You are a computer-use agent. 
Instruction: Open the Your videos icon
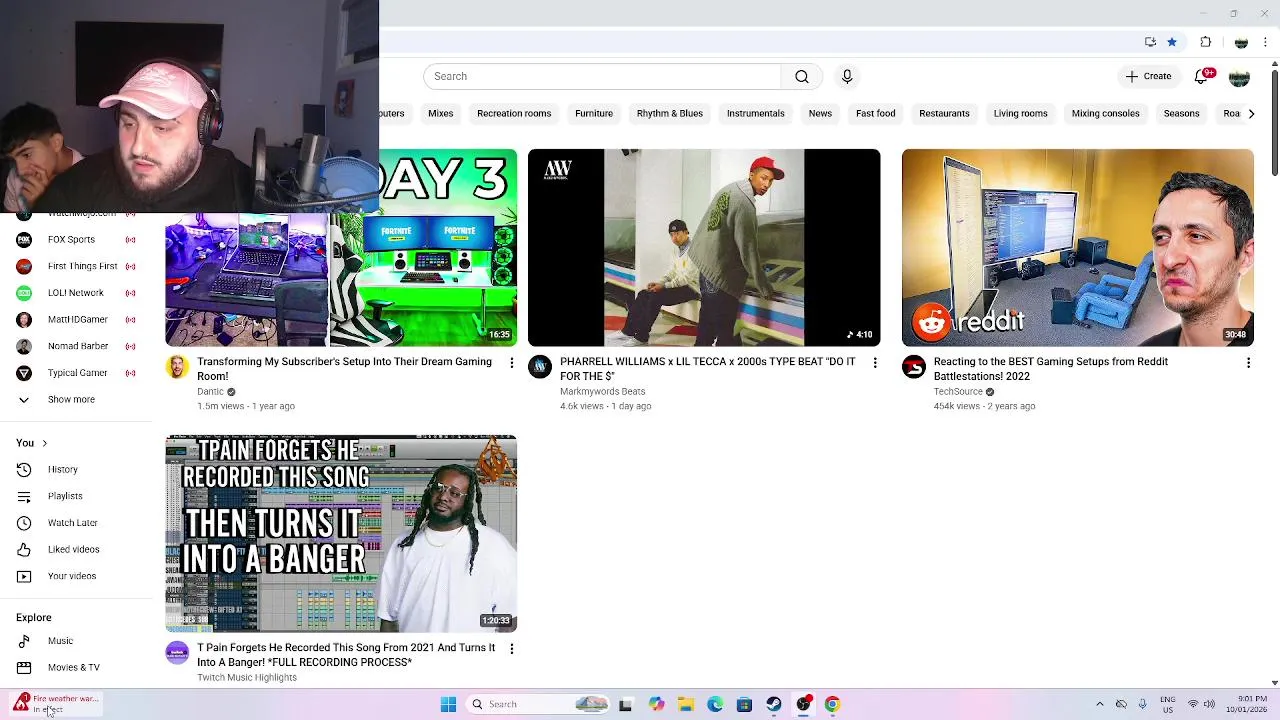click(x=24, y=576)
